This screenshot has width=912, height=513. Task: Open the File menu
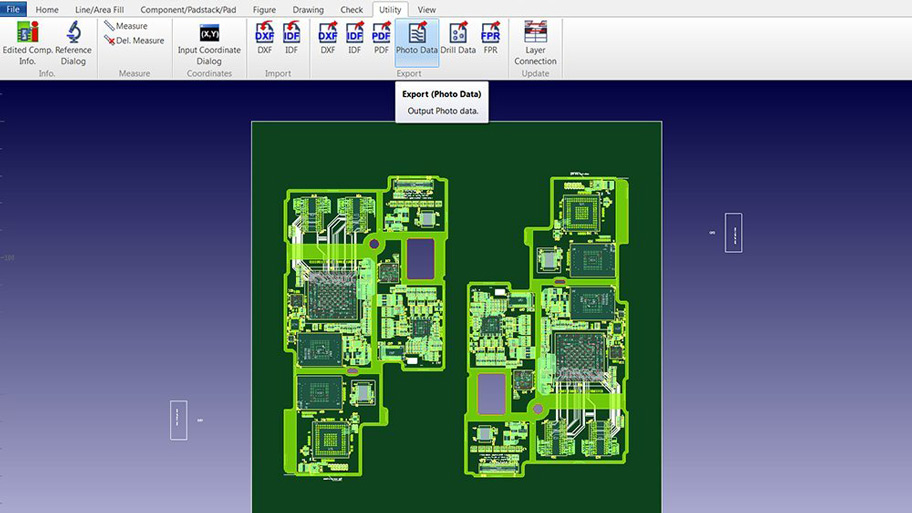pyautogui.click(x=13, y=9)
